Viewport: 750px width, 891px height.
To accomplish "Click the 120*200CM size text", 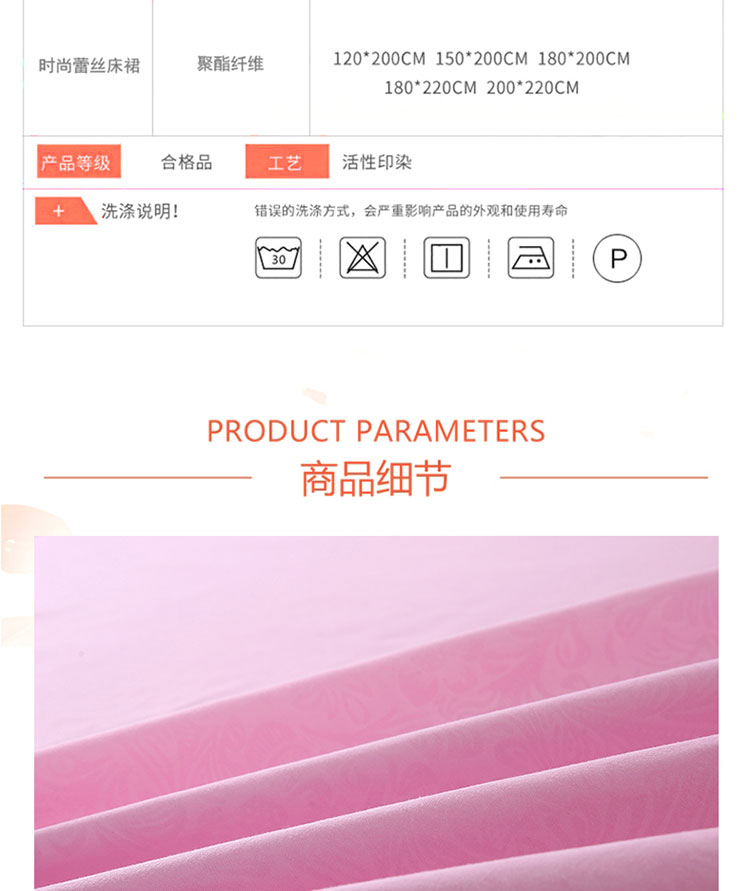I will [379, 59].
